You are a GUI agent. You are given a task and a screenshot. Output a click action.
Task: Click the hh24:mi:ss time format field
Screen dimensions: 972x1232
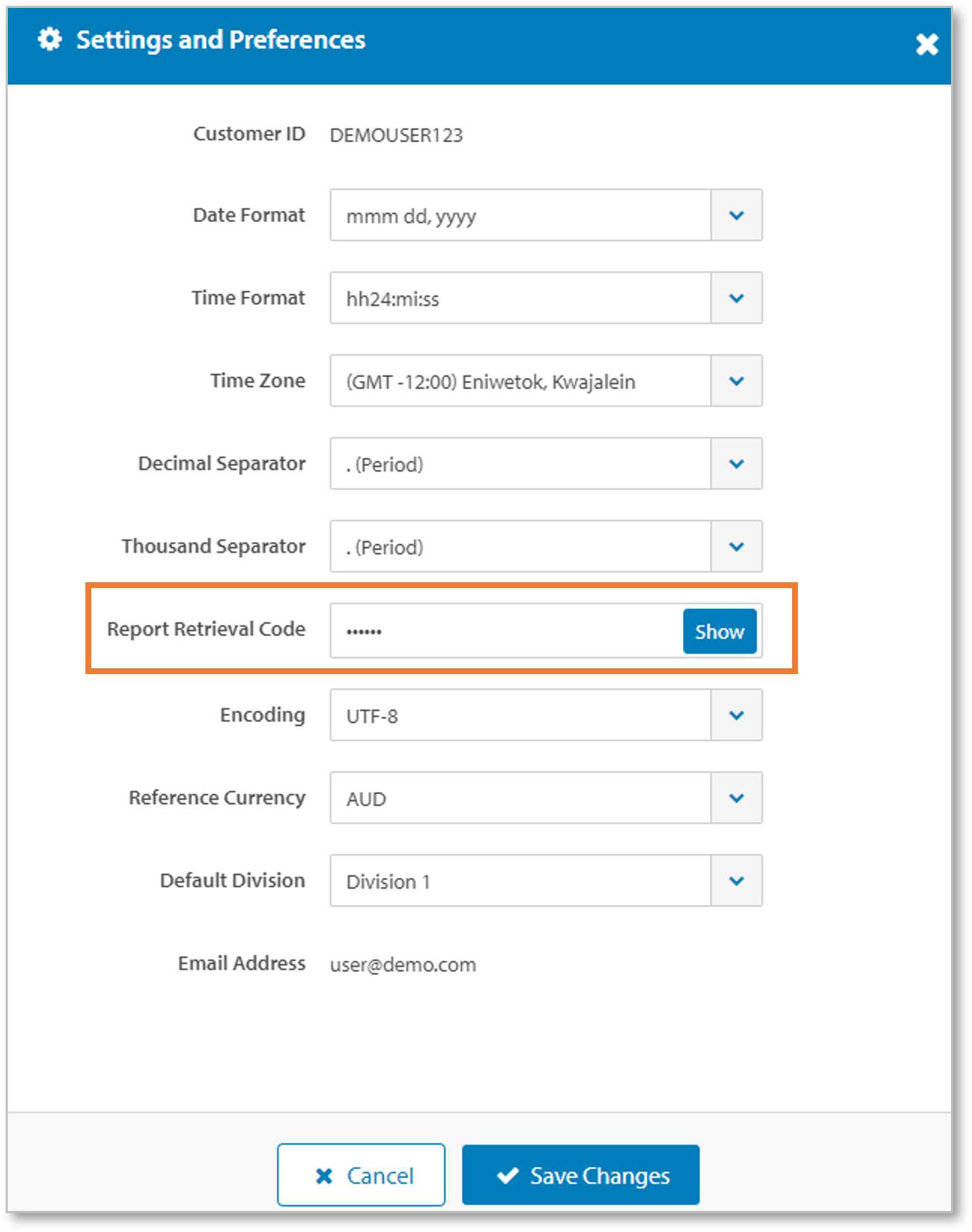[x=520, y=298]
